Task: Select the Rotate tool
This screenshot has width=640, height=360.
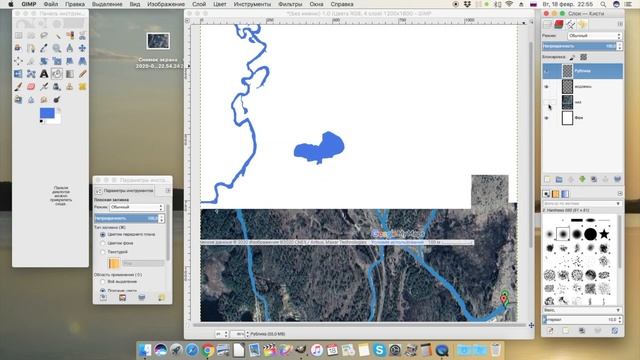Action: [x=44, y=61]
